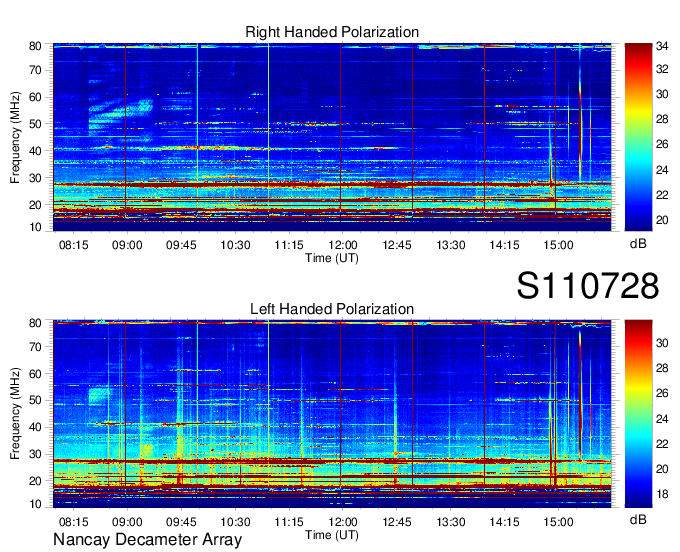
Task: Click the 20 dB value on Left Handed colorbar
Action: [x=662, y=469]
